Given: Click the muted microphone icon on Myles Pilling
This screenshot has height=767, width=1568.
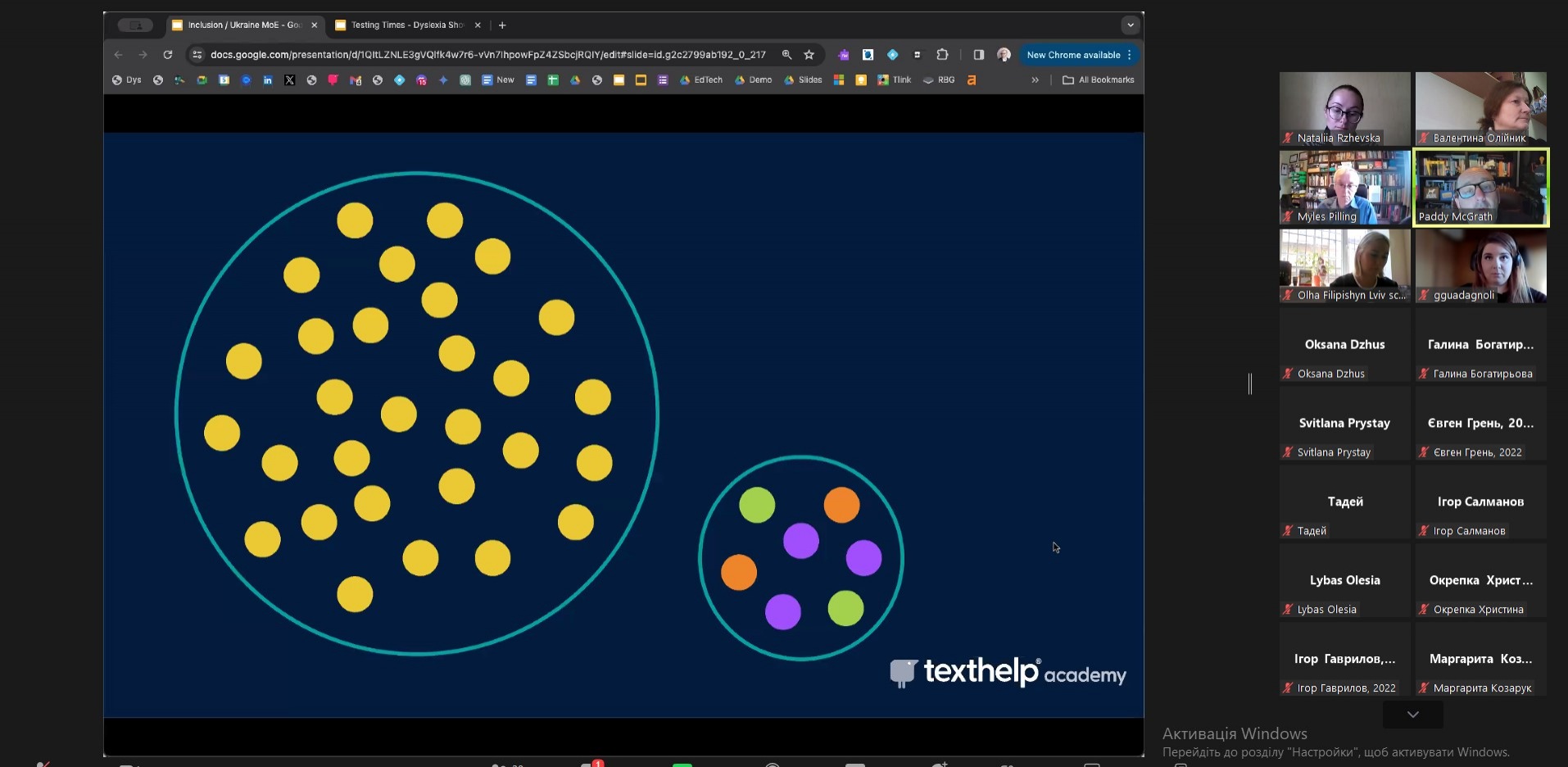Looking at the screenshot, I should (1289, 217).
